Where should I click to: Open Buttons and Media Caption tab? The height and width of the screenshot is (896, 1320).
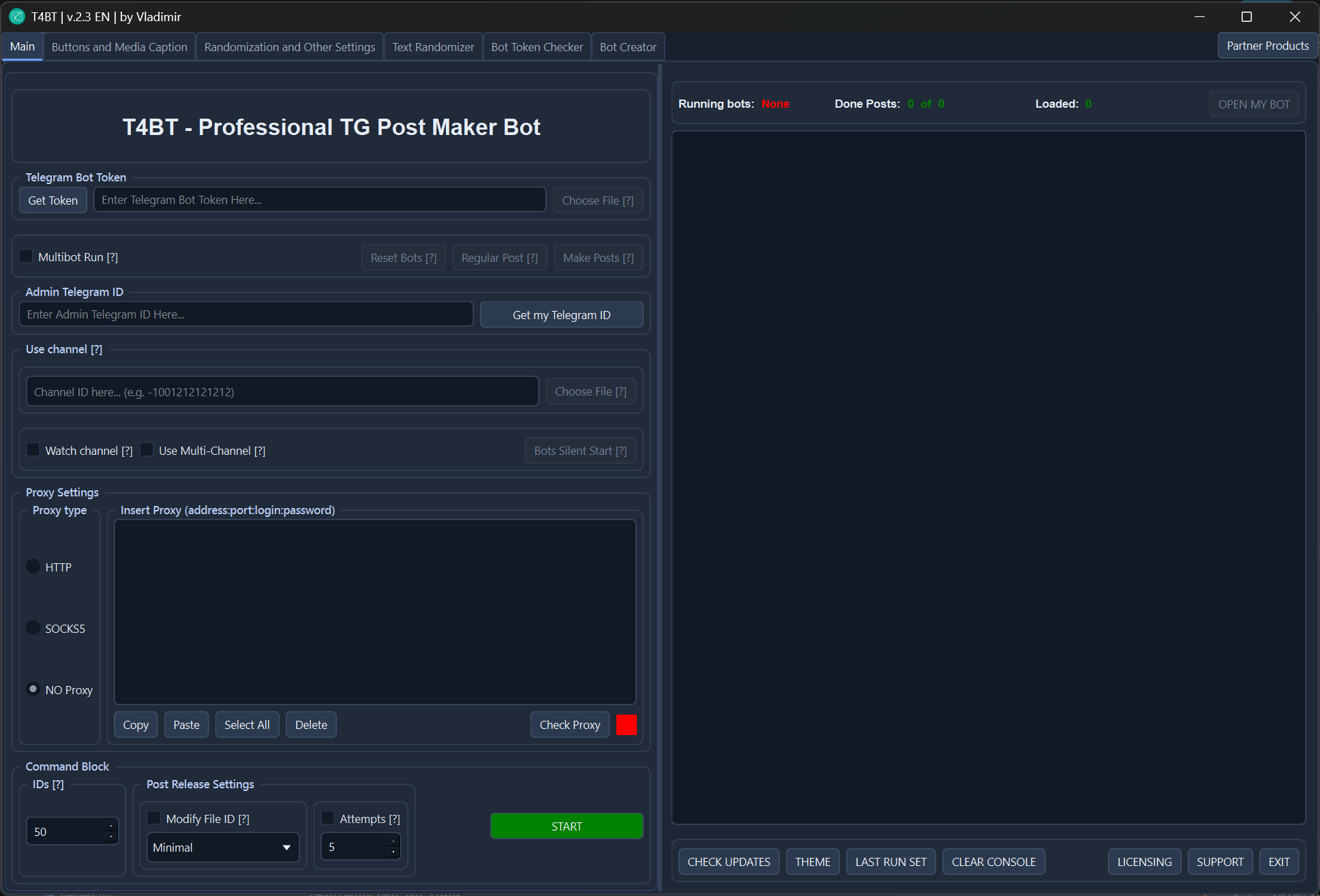click(119, 47)
